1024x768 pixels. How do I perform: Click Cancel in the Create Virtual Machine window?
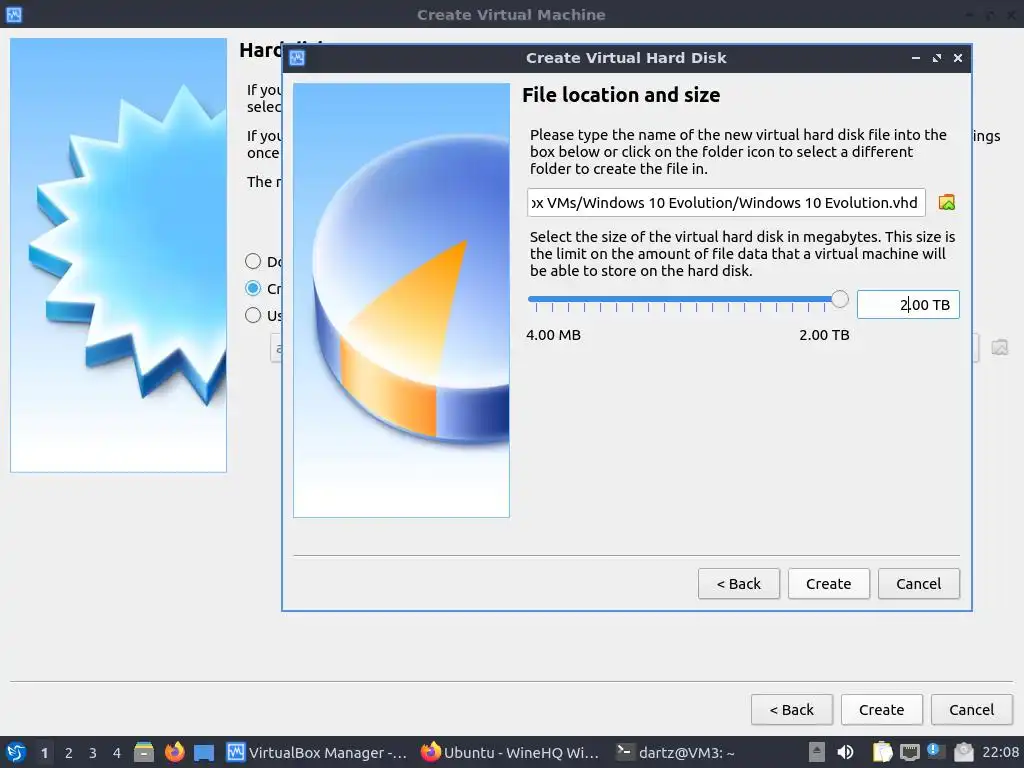pyautogui.click(x=971, y=710)
